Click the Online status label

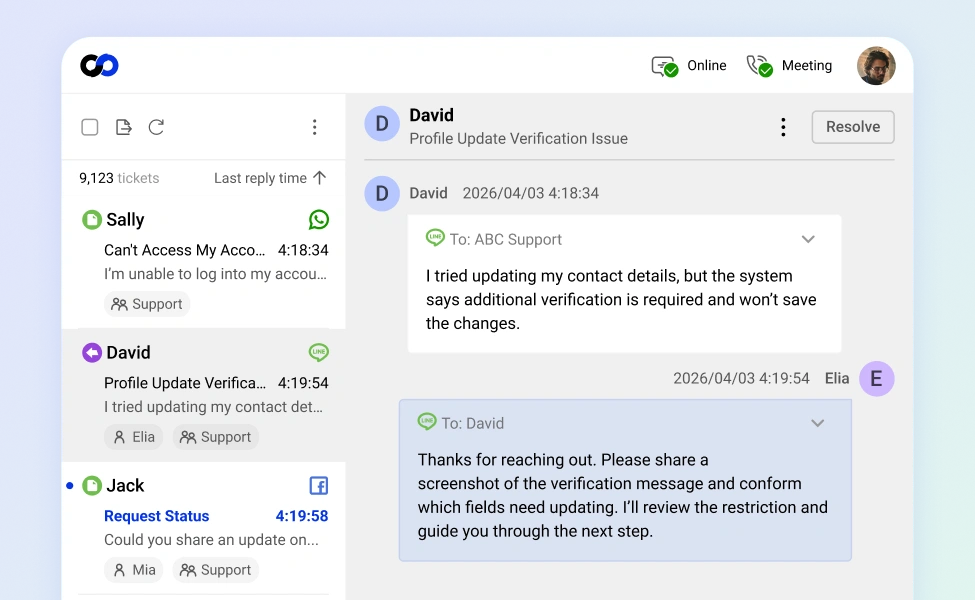pyautogui.click(x=706, y=66)
